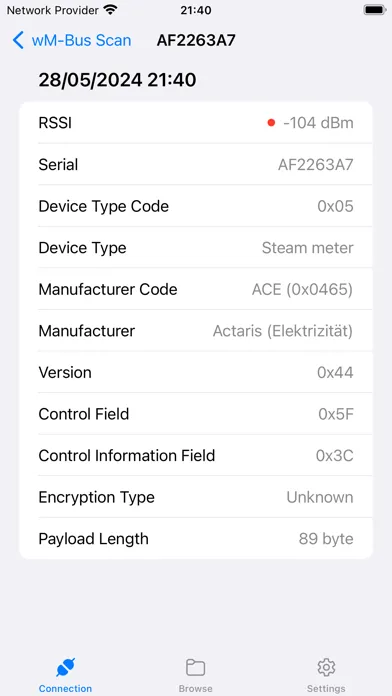Select the Serial row
The width and height of the screenshot is (392, 696).
coord(196,165)
